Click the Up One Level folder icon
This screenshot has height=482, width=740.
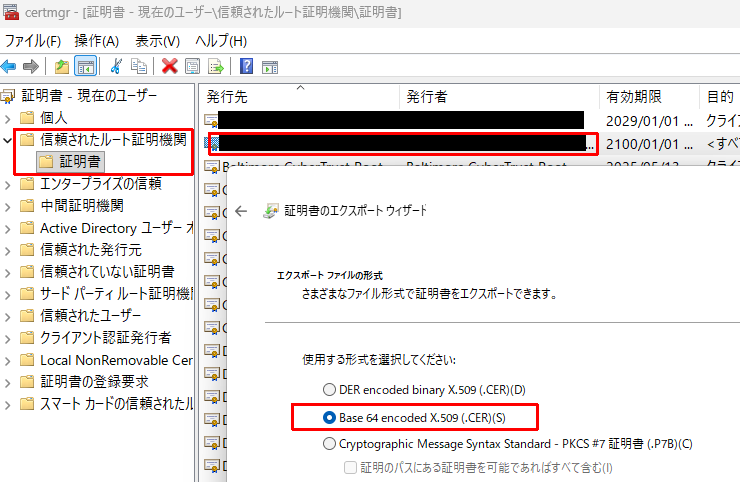62,66
